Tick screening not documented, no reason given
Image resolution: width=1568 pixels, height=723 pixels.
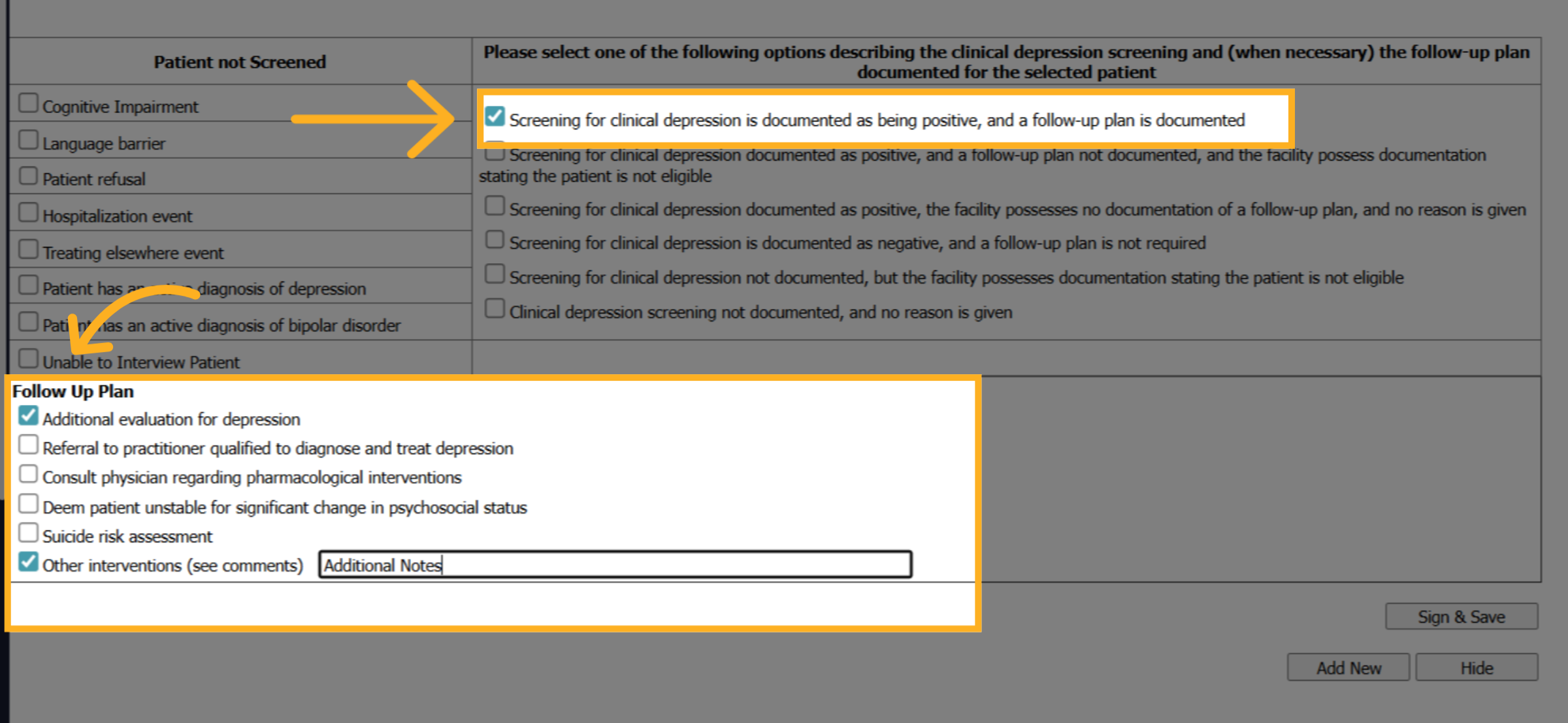coord(495,308)
